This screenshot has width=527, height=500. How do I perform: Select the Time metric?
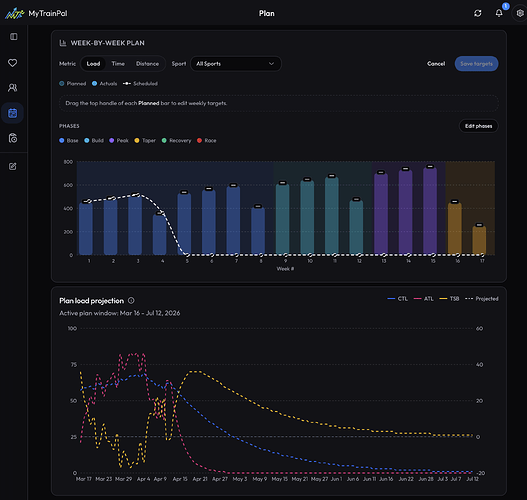pos(118,64)
